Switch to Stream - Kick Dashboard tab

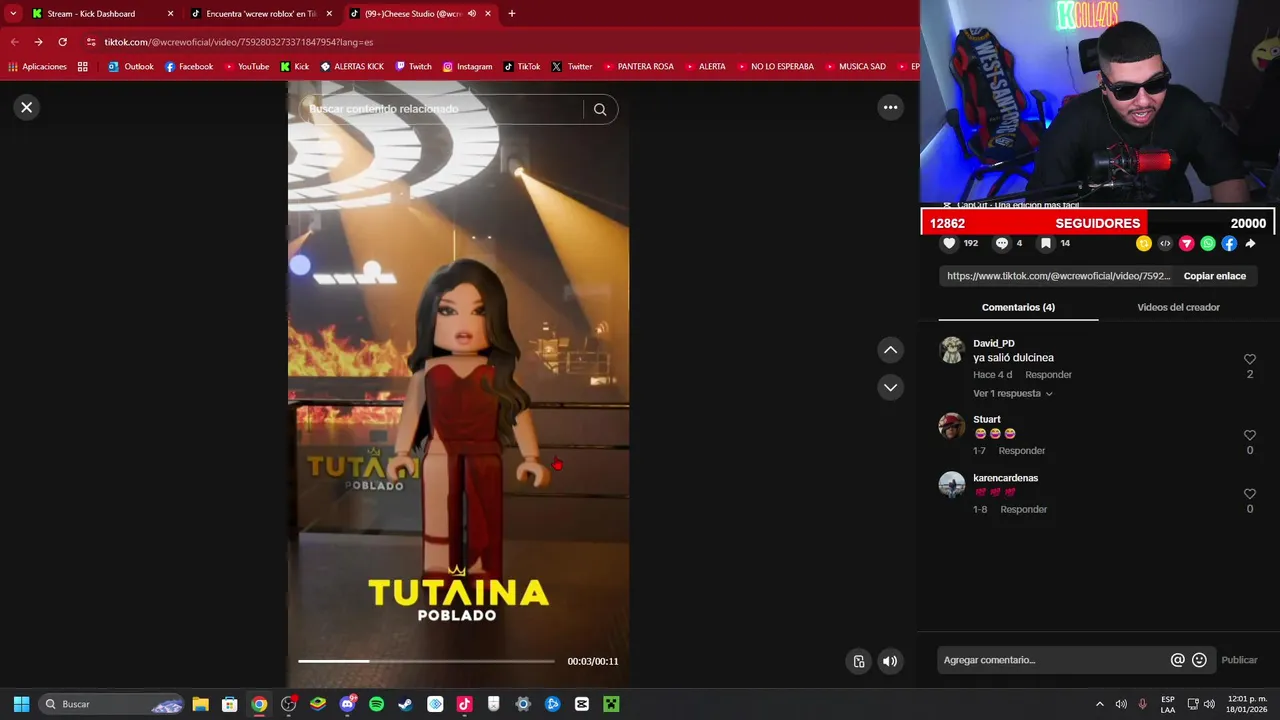pyautogui.click(x=91, y=14)
